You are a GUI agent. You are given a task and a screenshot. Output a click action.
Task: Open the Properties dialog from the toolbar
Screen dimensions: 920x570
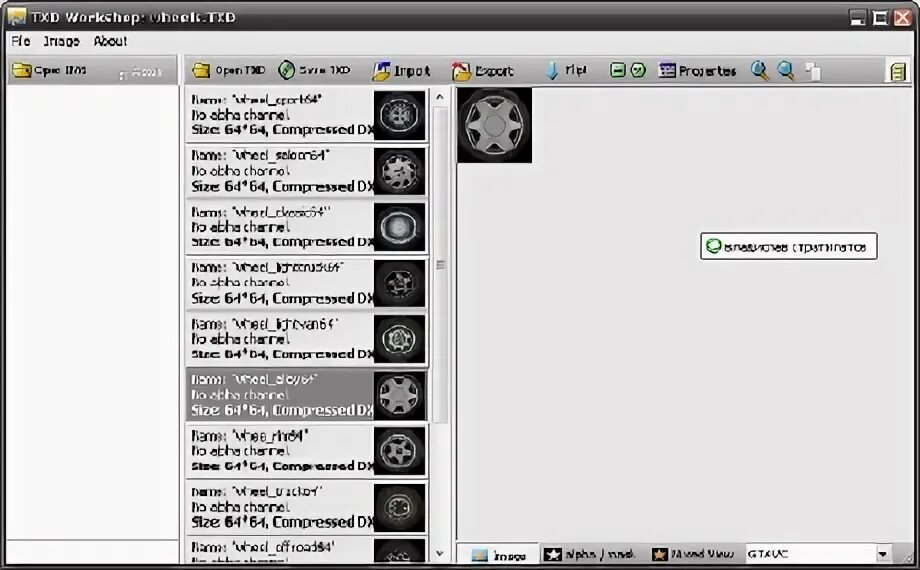697,70
